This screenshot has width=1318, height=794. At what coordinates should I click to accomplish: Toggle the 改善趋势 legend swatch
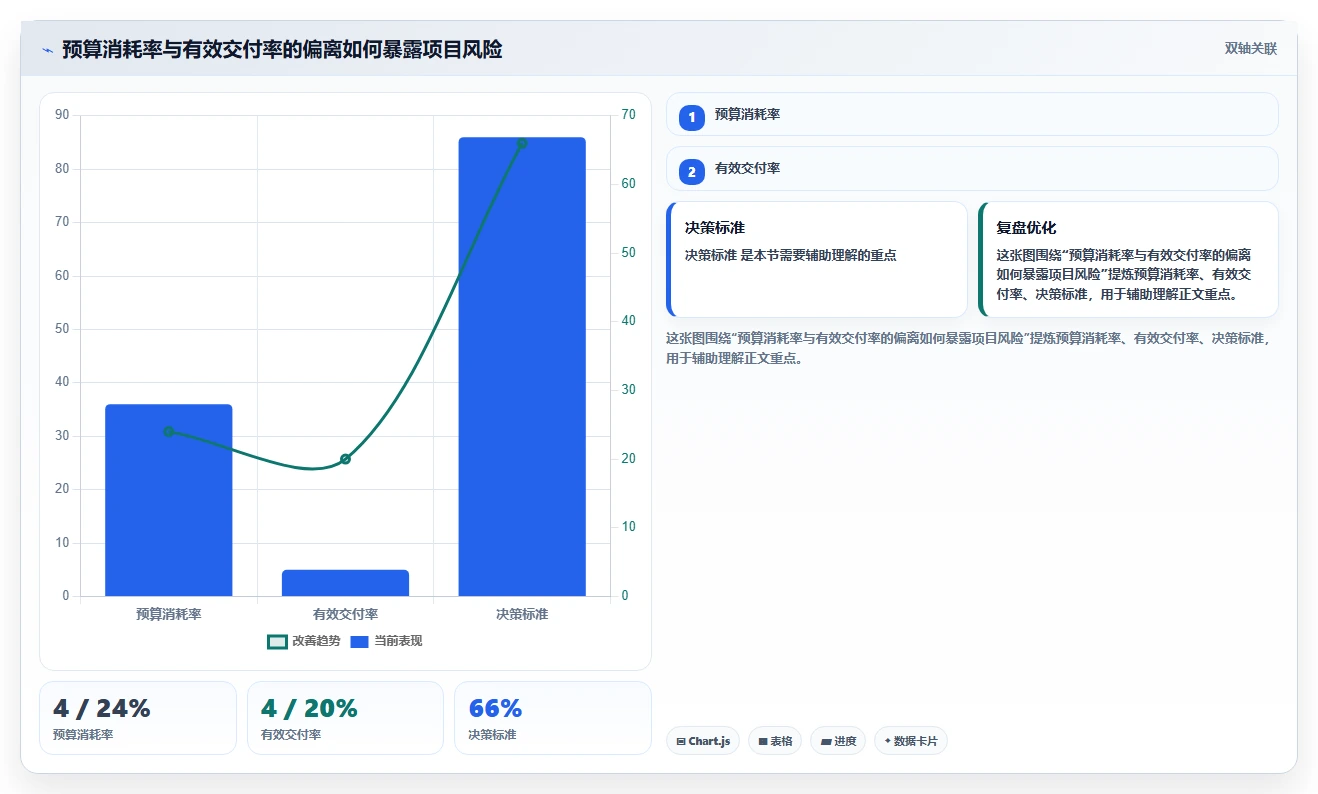click(x=278, y=641)
